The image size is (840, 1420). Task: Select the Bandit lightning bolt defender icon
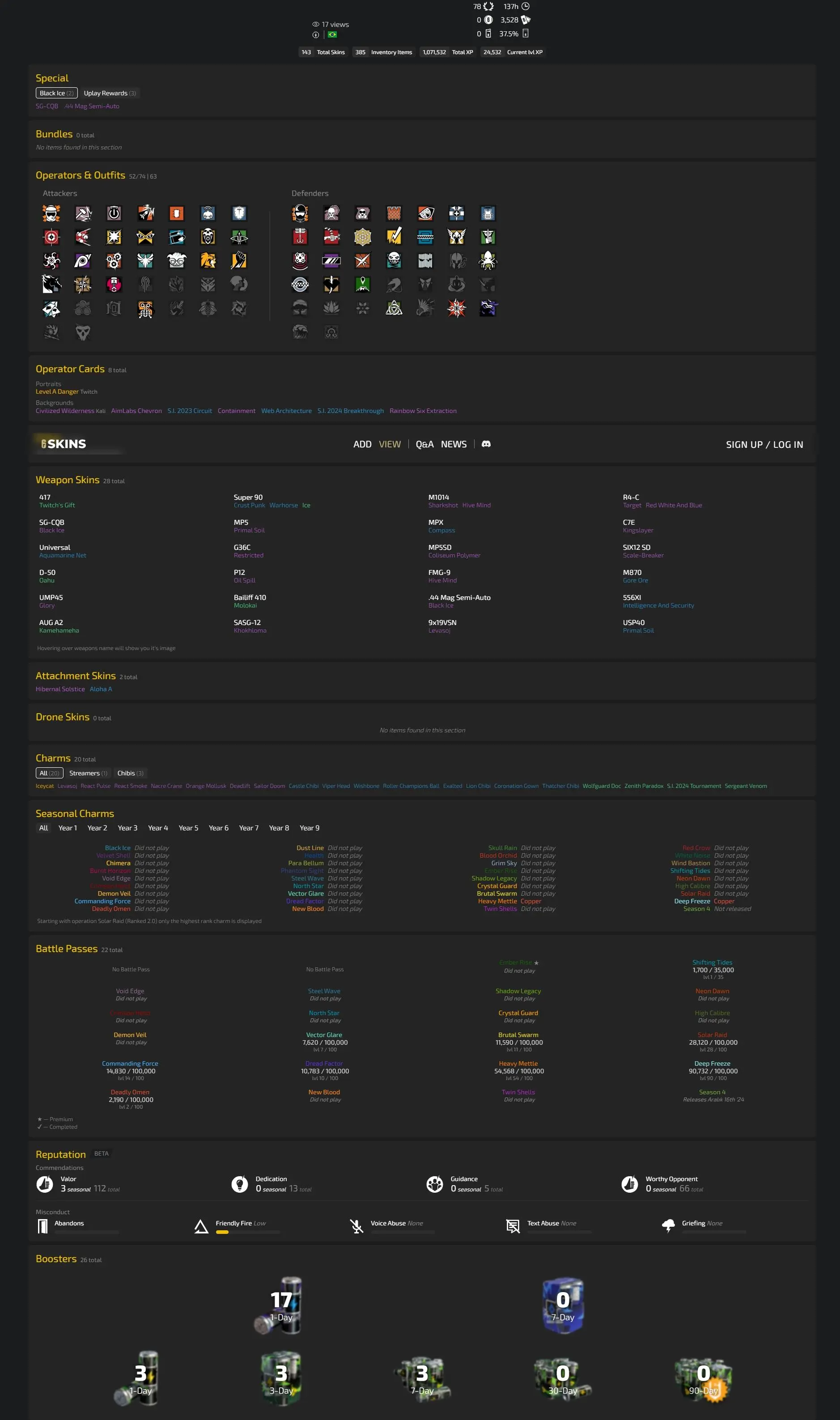coord(394,237)
